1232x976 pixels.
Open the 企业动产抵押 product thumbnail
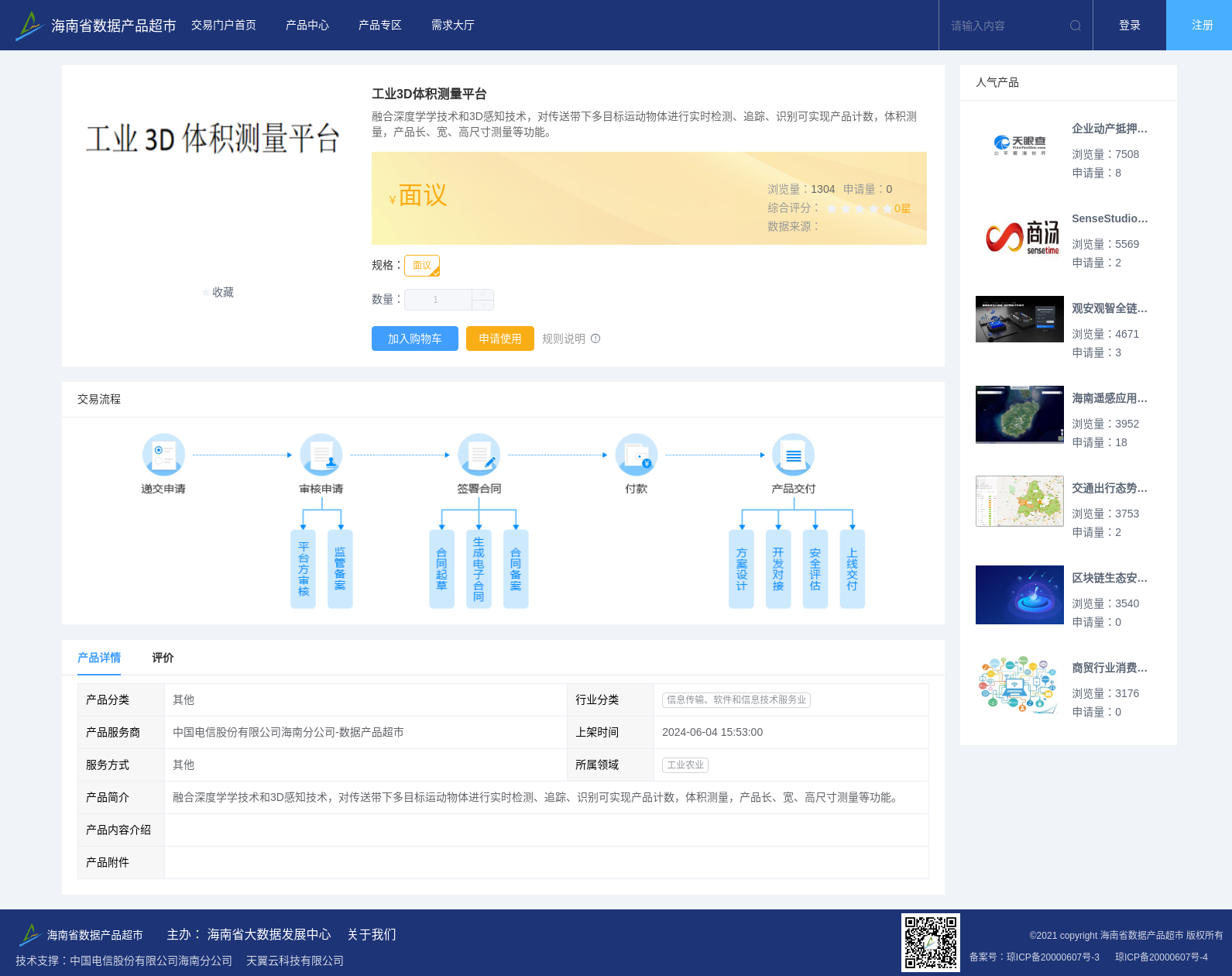pos(1020,146)
